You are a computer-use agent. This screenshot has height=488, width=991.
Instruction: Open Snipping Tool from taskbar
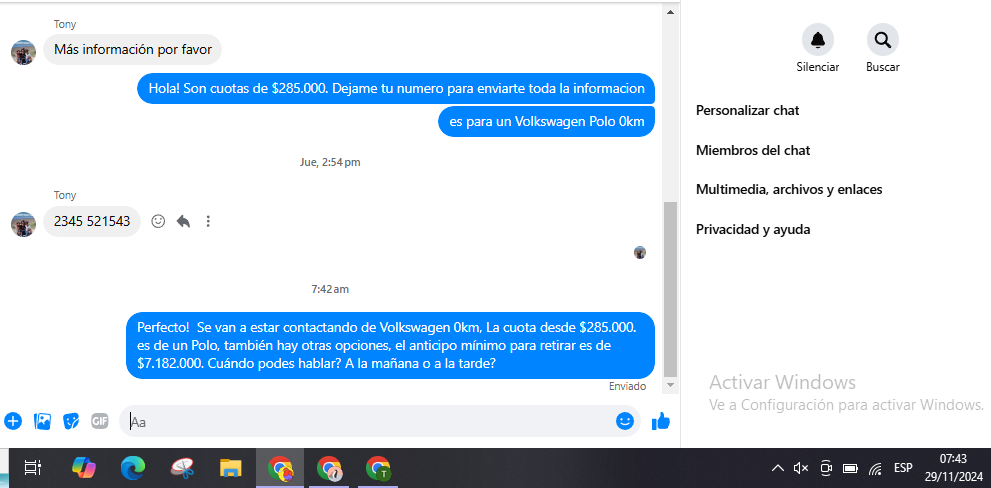[181, 468]
